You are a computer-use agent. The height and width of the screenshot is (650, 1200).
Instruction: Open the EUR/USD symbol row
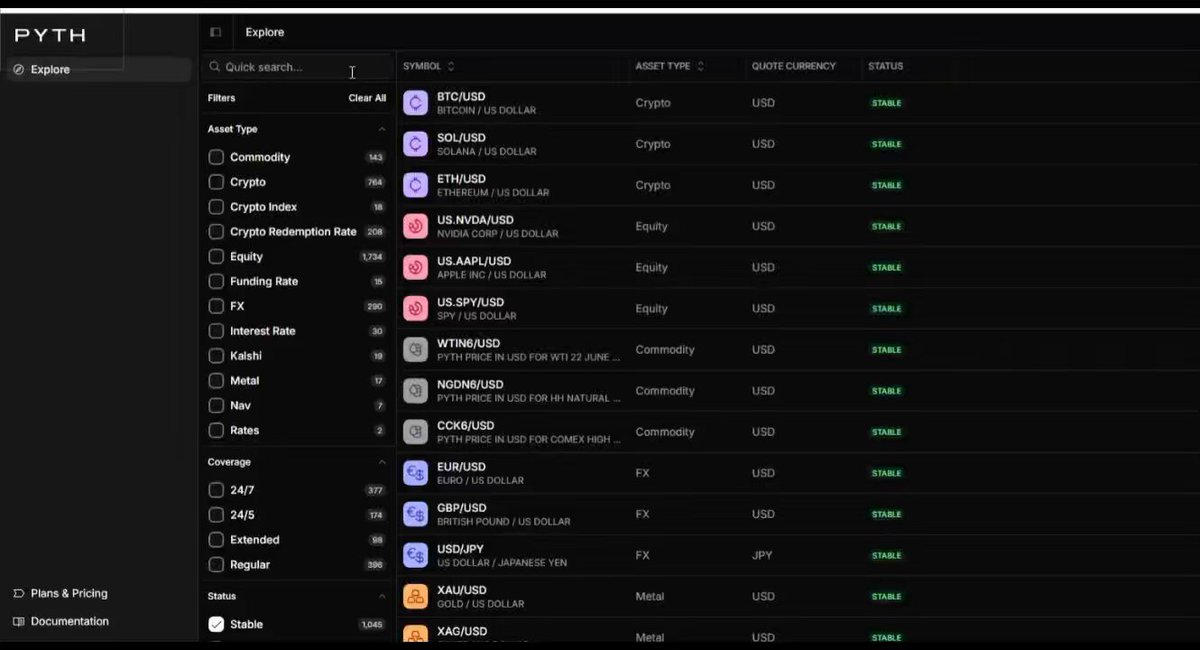(798, 473)
